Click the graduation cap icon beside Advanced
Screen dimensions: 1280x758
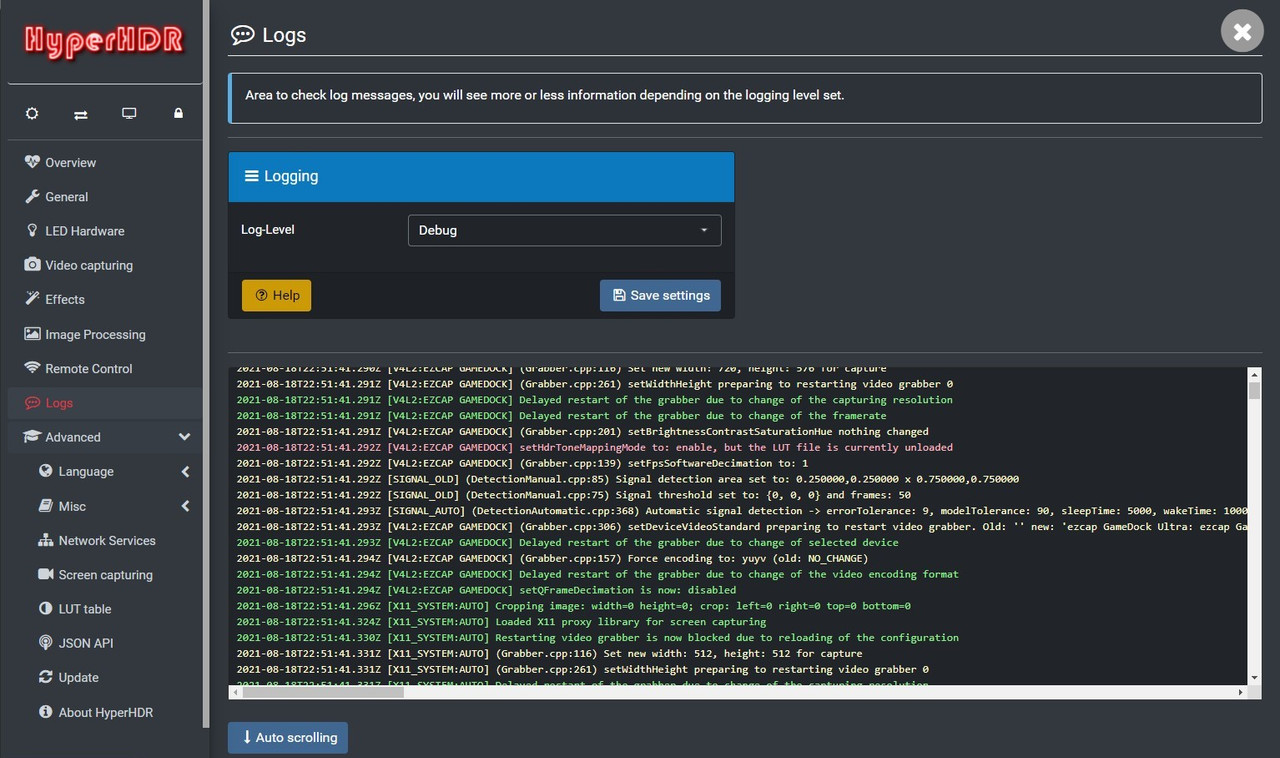[32, 437]
